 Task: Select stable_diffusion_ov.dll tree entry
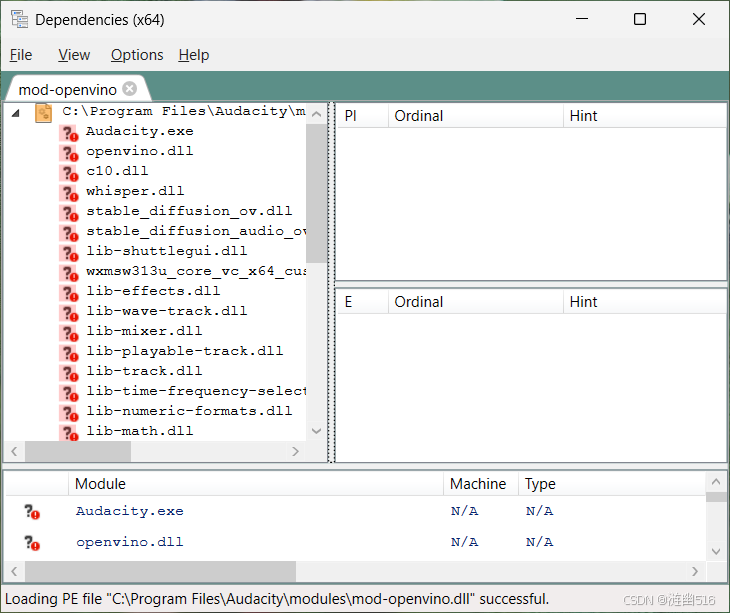pyautogui.click(x=189, y=211)
